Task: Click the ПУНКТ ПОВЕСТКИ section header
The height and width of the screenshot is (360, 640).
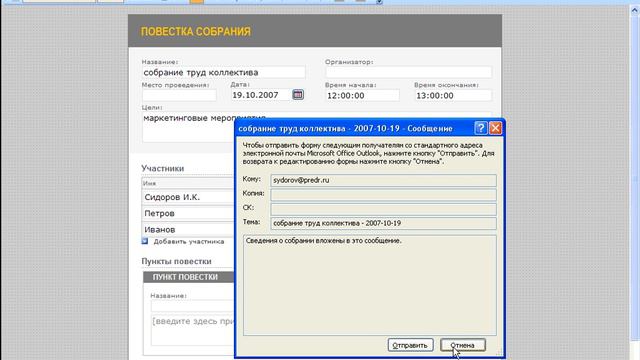Action: (189, 277)
